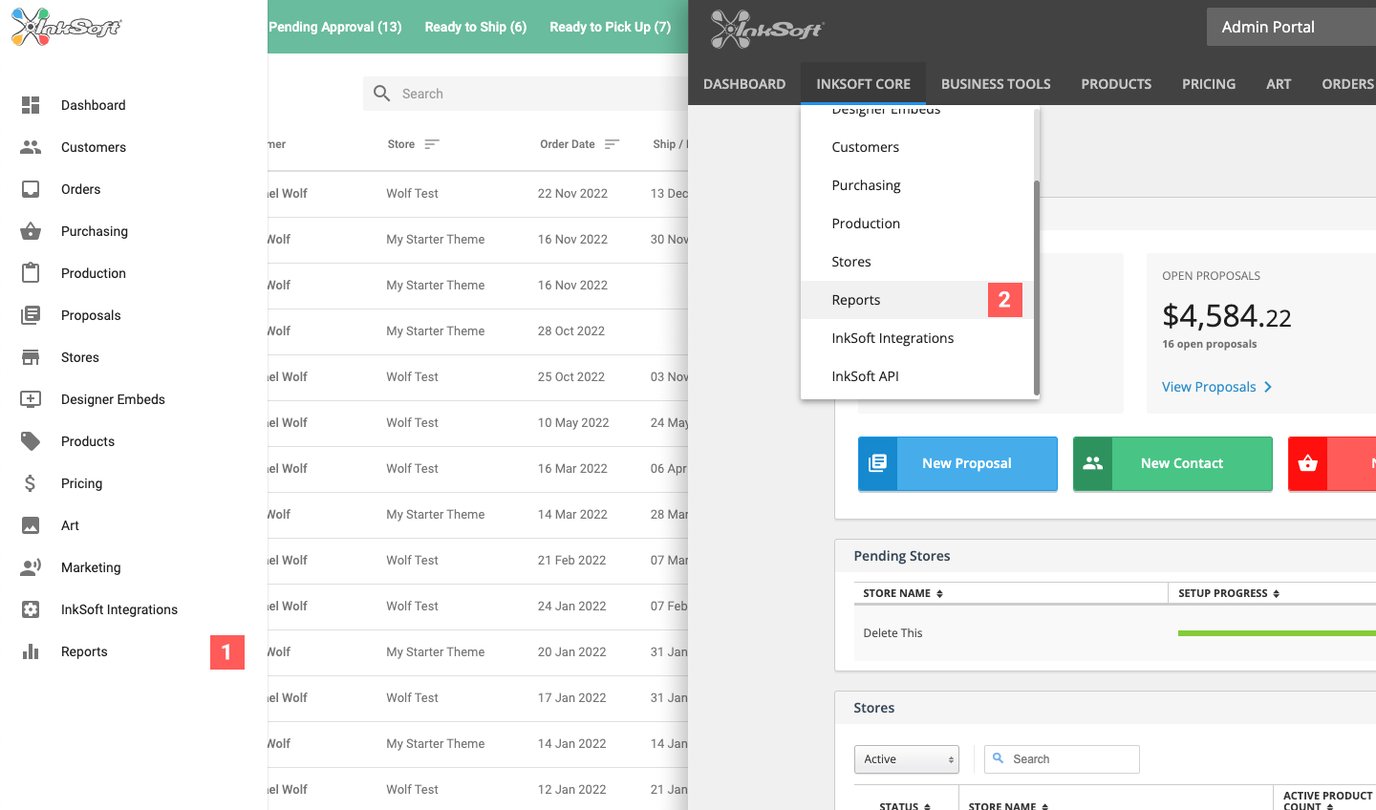1376x810 pixels.
Task: Click the Stores storefront icon
Action: click(31, 357)
